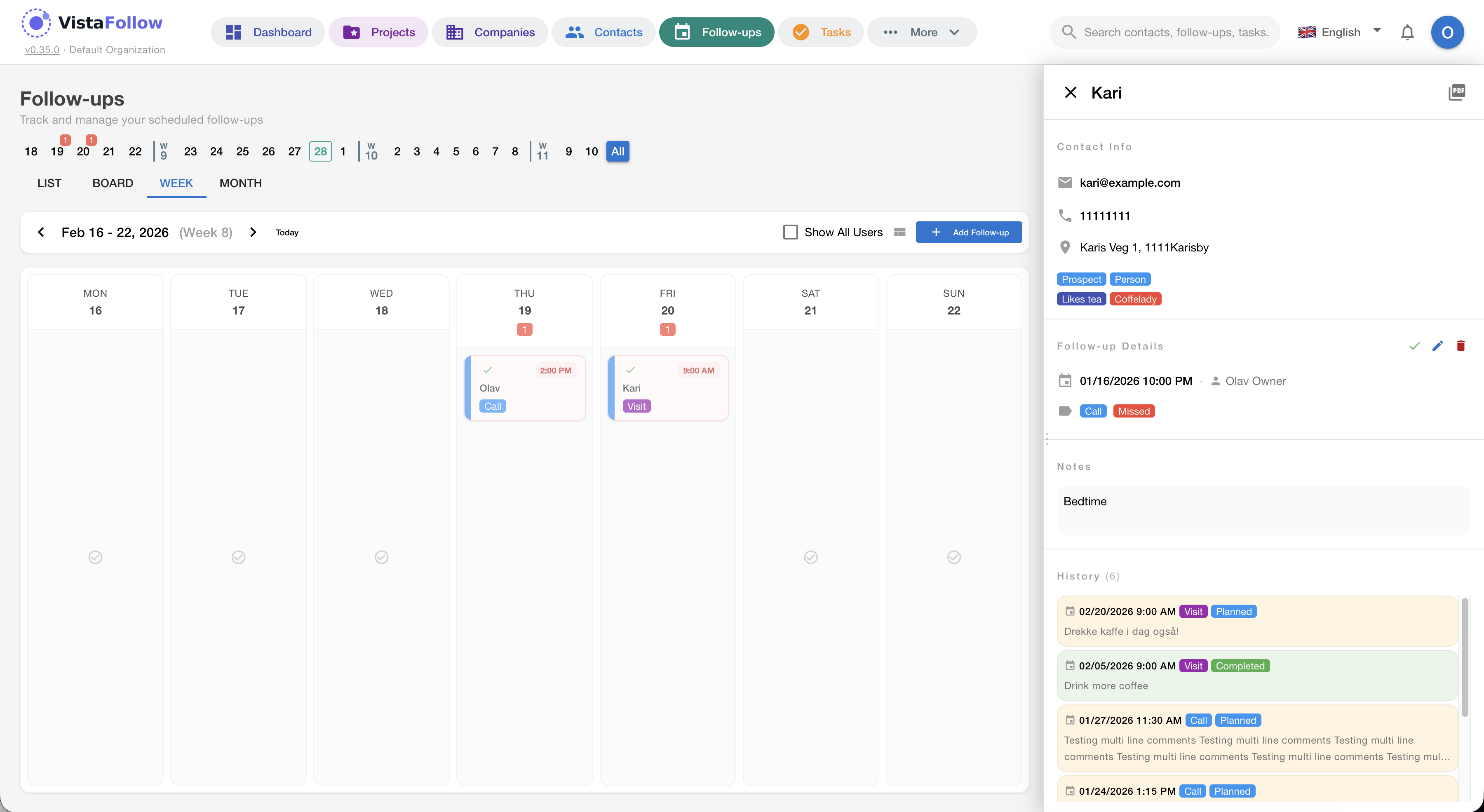Edit follow-up details with pencil icon
The height and width of the screenshot is (812, 1484).
[x=1437, y=346]
